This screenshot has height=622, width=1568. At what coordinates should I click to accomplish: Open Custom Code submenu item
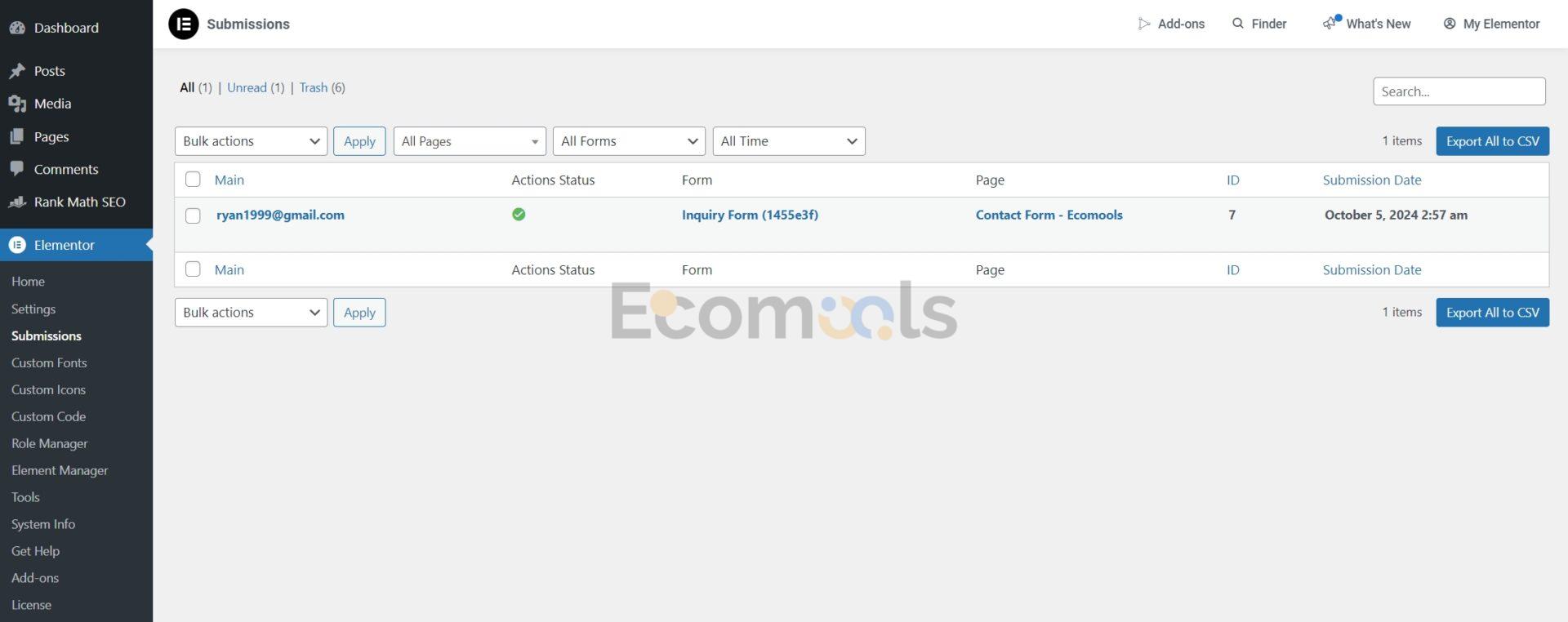point(48,417)
